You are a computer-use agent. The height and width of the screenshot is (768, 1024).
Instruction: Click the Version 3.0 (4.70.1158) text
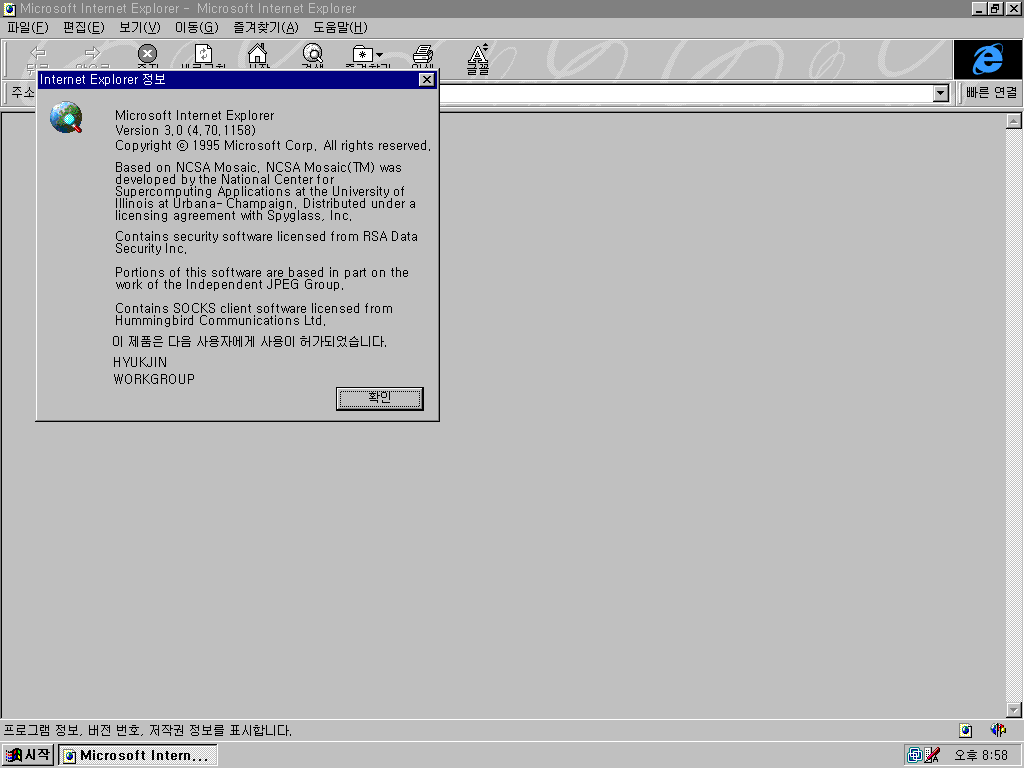185,131
